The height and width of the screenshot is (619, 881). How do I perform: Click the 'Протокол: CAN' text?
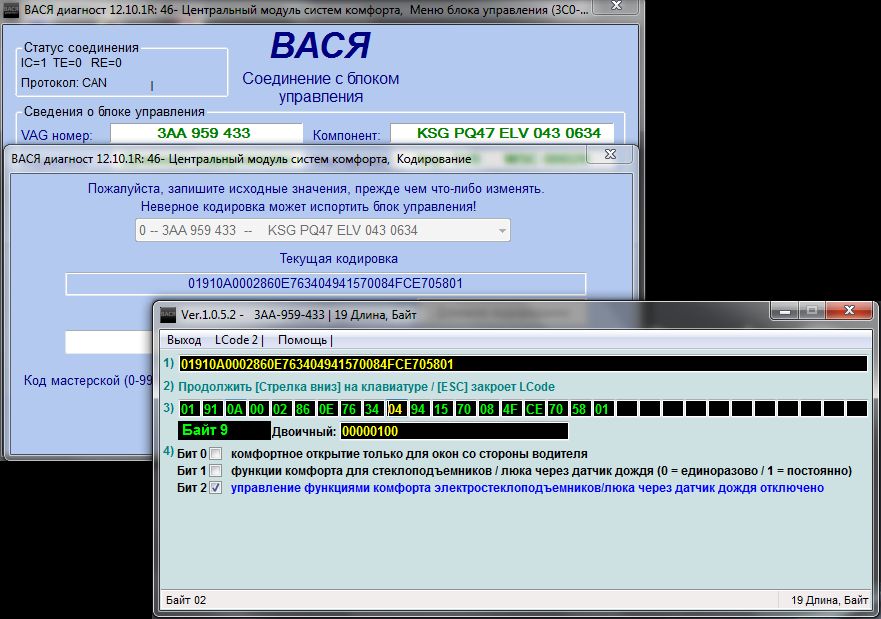tap(63, 83)
